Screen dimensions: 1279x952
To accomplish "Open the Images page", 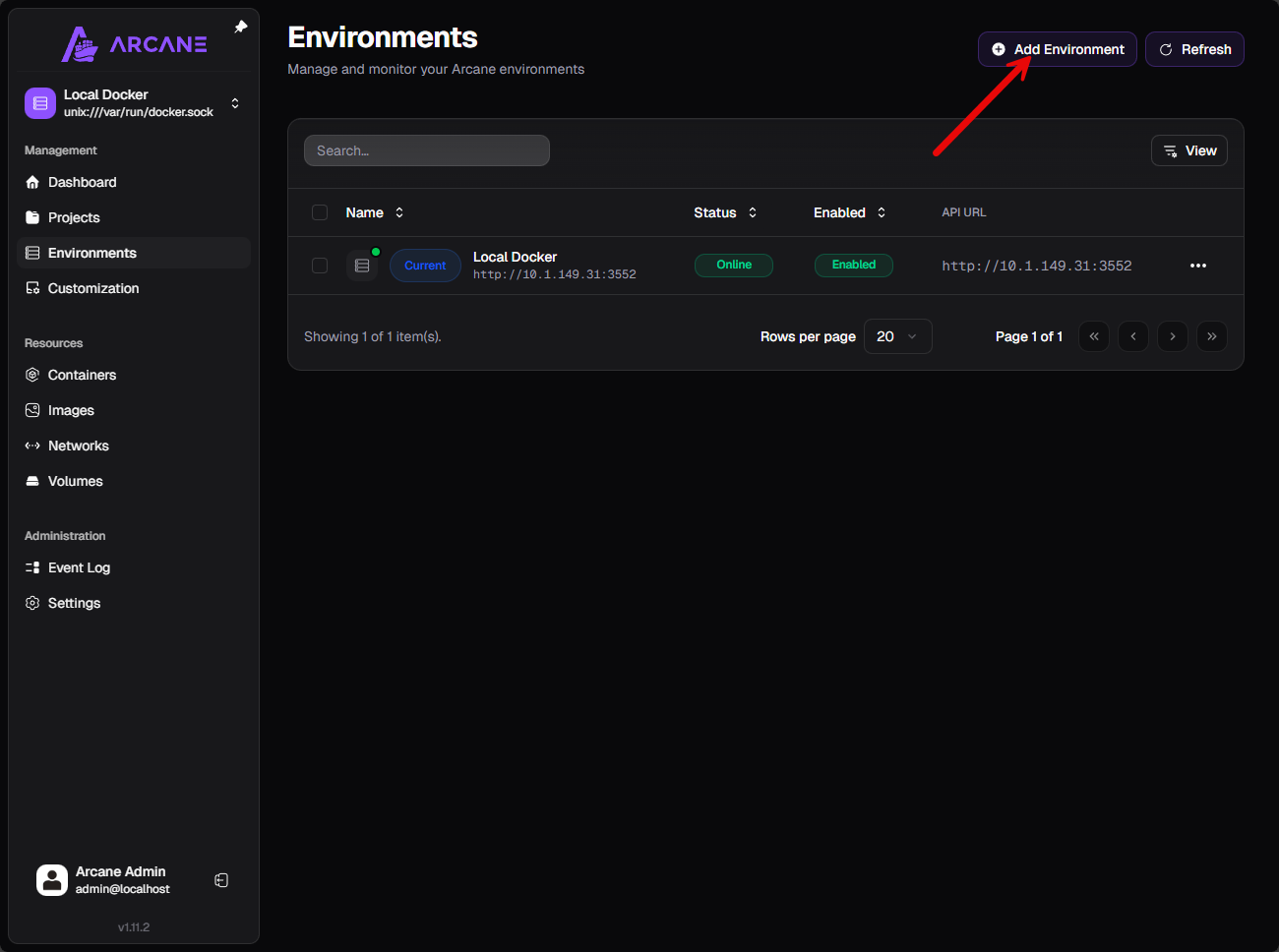I will coord(134,410).
